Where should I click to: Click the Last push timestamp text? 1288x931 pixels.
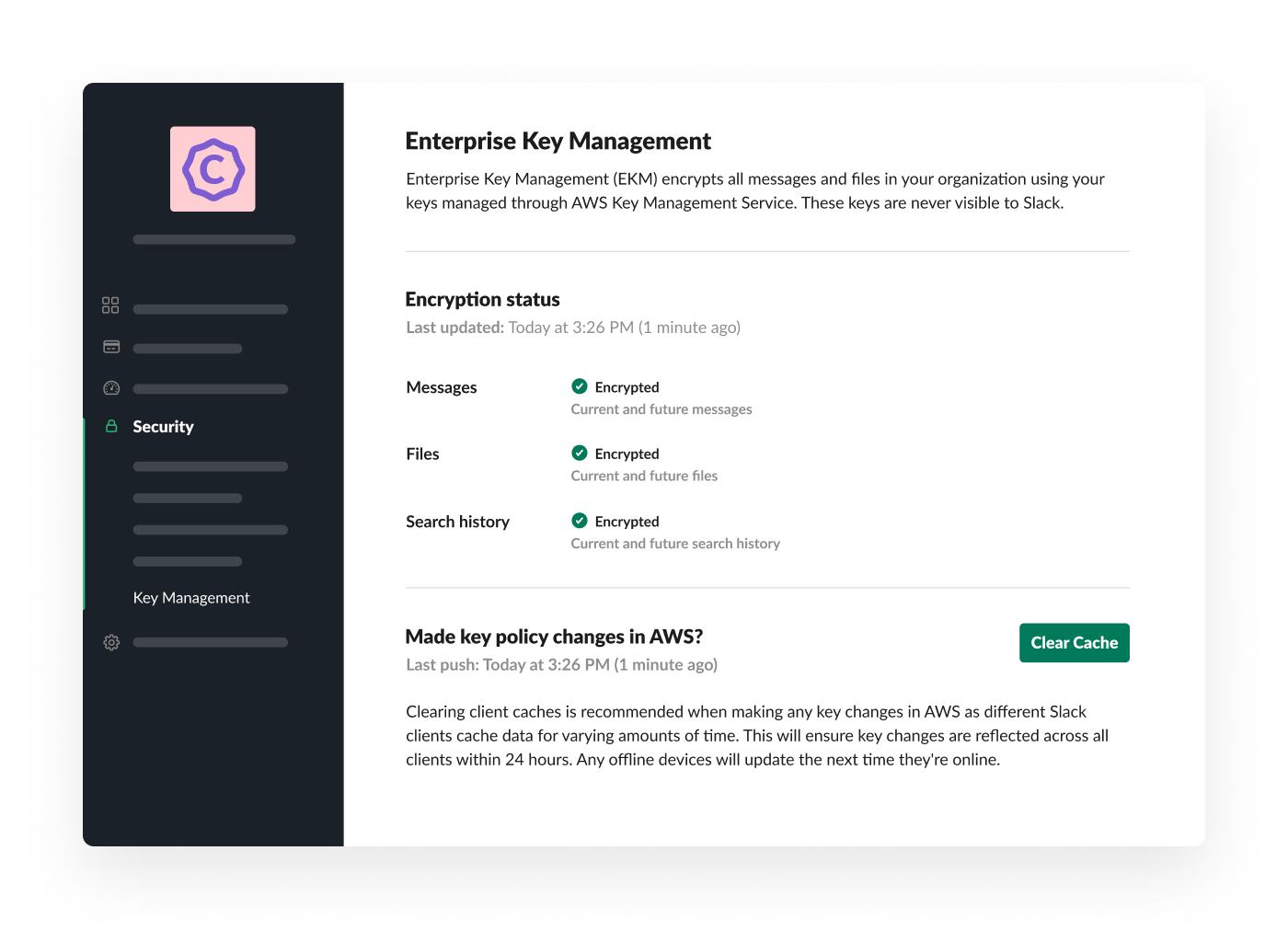[x=561, y=665]
